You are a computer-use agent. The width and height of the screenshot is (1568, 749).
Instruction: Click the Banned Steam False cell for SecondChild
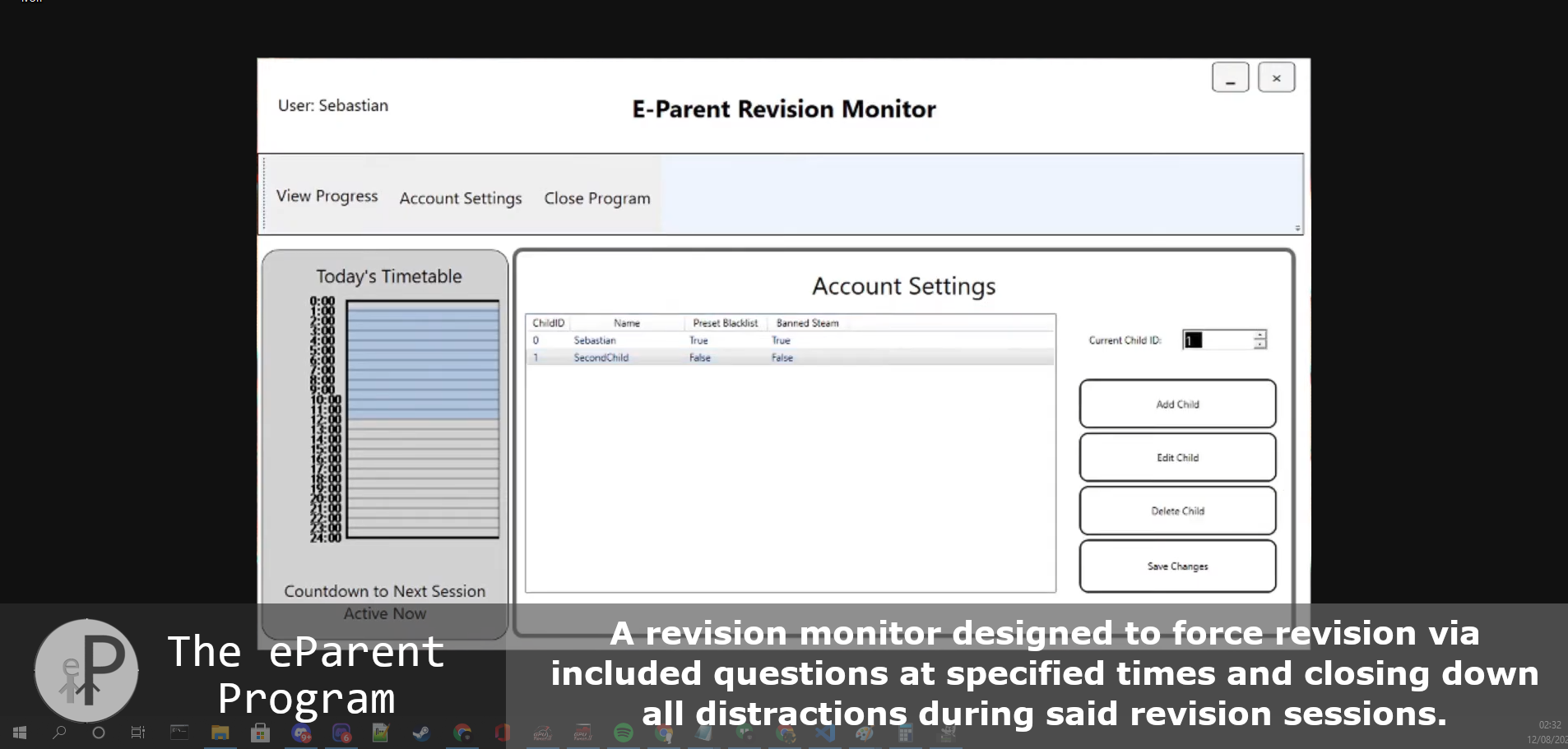click(782, 358)
